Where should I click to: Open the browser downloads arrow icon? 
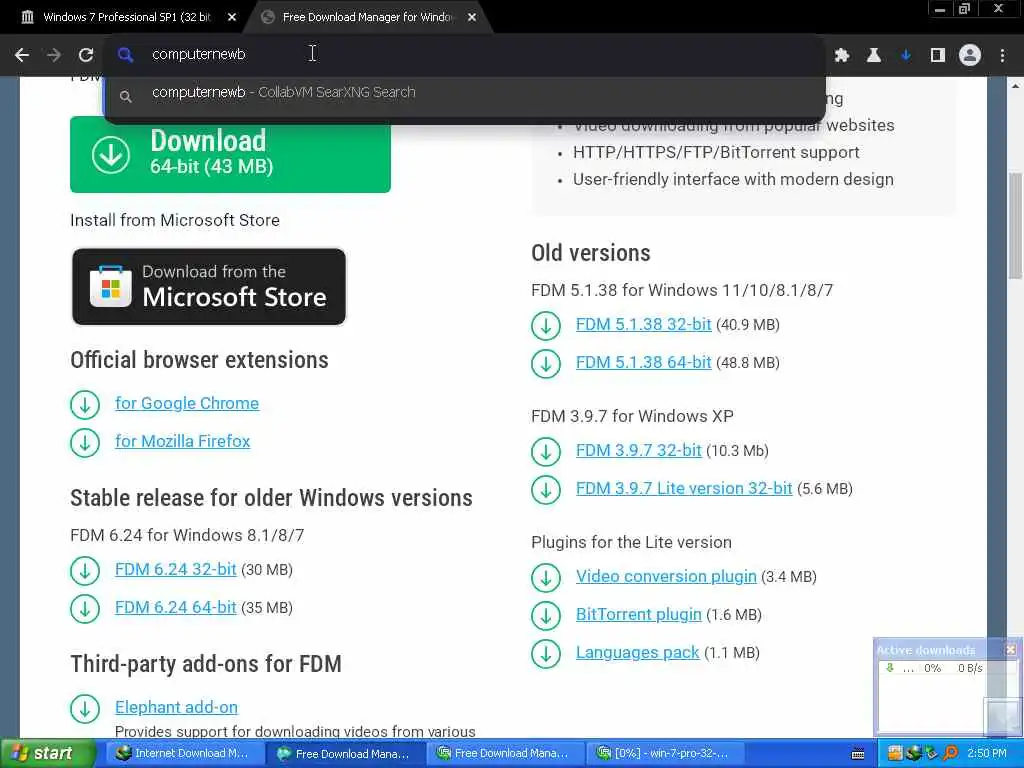click(x=906, y=56)
